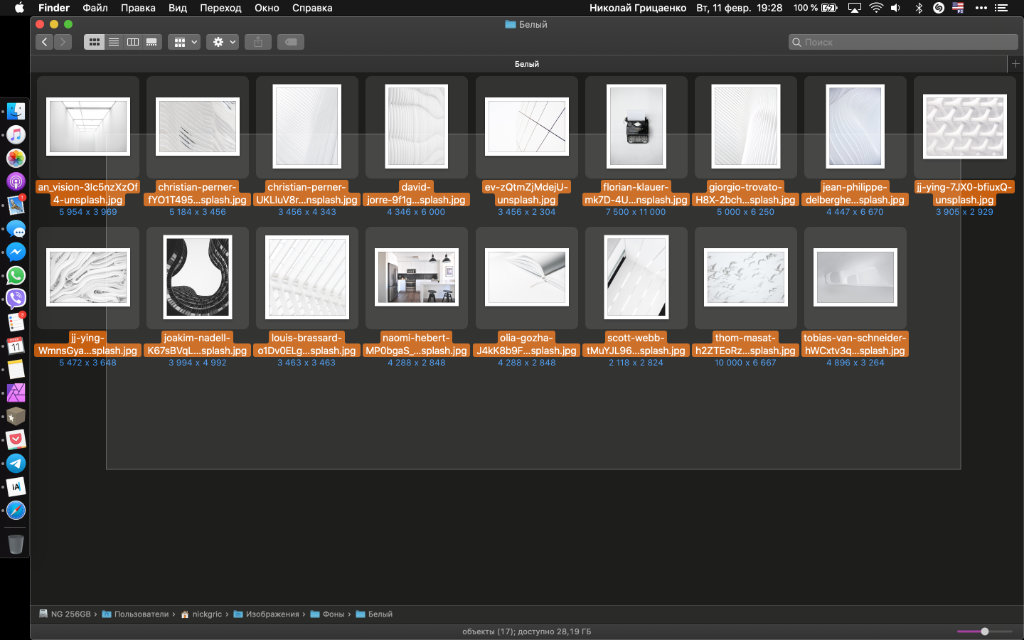Click the Edit Tags toolbar button
Image resolution: width=1024 pixels, height=640 pixels.
tap(290, 42)
